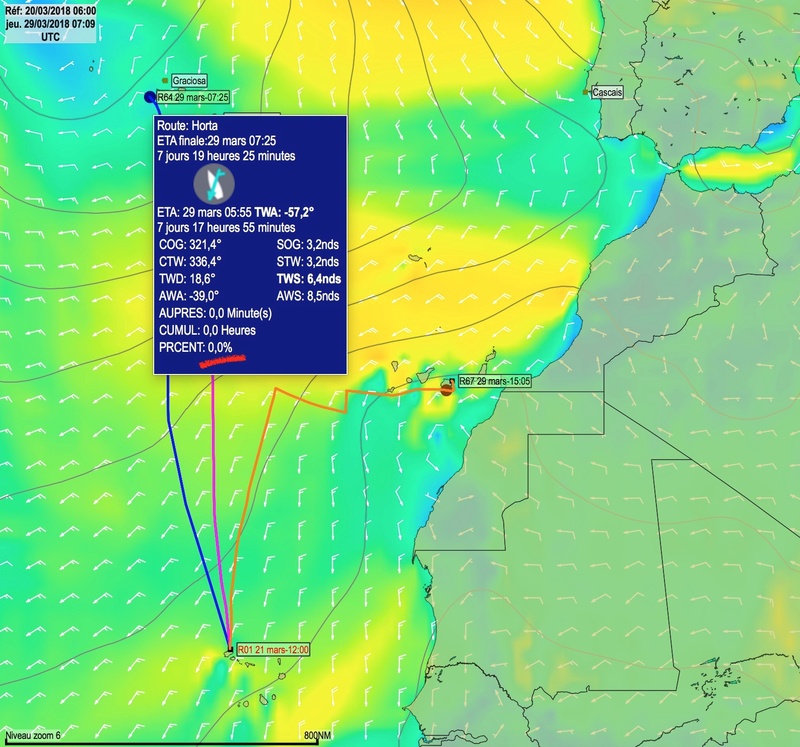800x747 pixels.
Task: Click the COG: 321,4° value
Action: [x=190, y=244]
